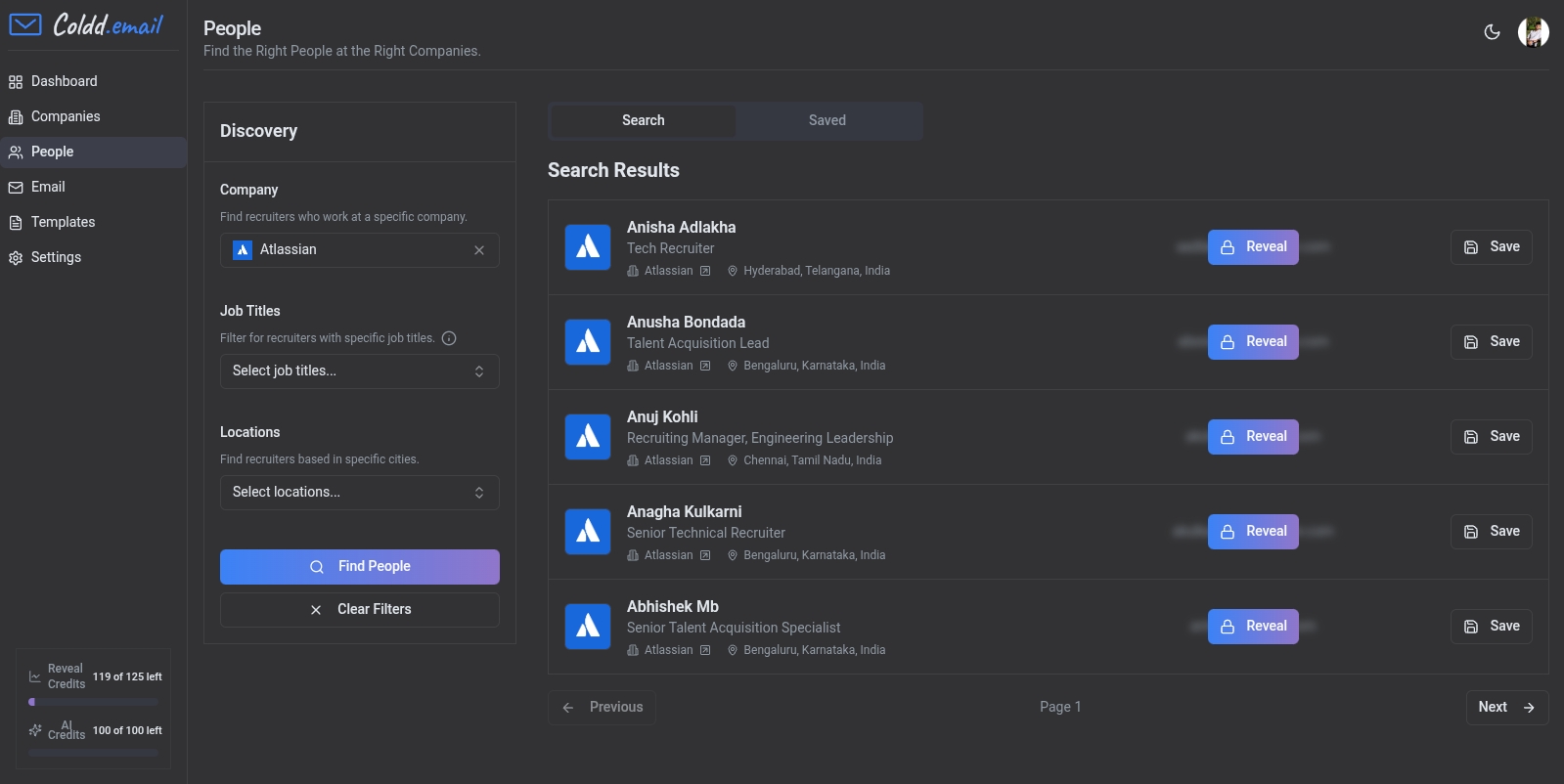Open Email in the sidebar
The height and width of the screenshot is (784, 1564).
[93, 187]
